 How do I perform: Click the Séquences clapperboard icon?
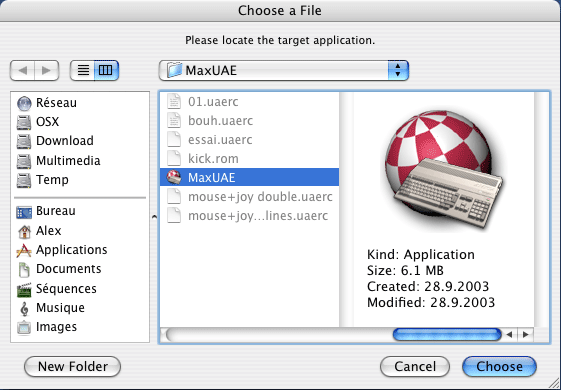(x=24, y=289)
